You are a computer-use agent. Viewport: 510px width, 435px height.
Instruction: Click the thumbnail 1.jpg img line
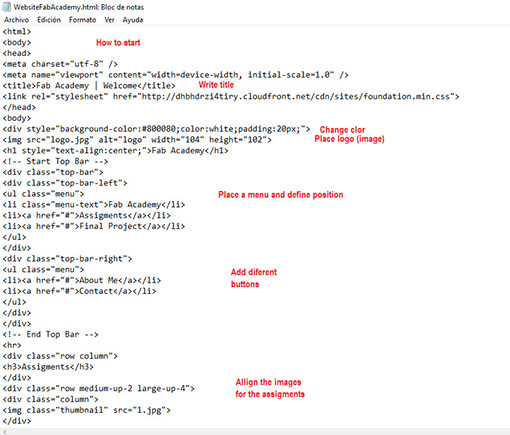(x=86, y=410)
